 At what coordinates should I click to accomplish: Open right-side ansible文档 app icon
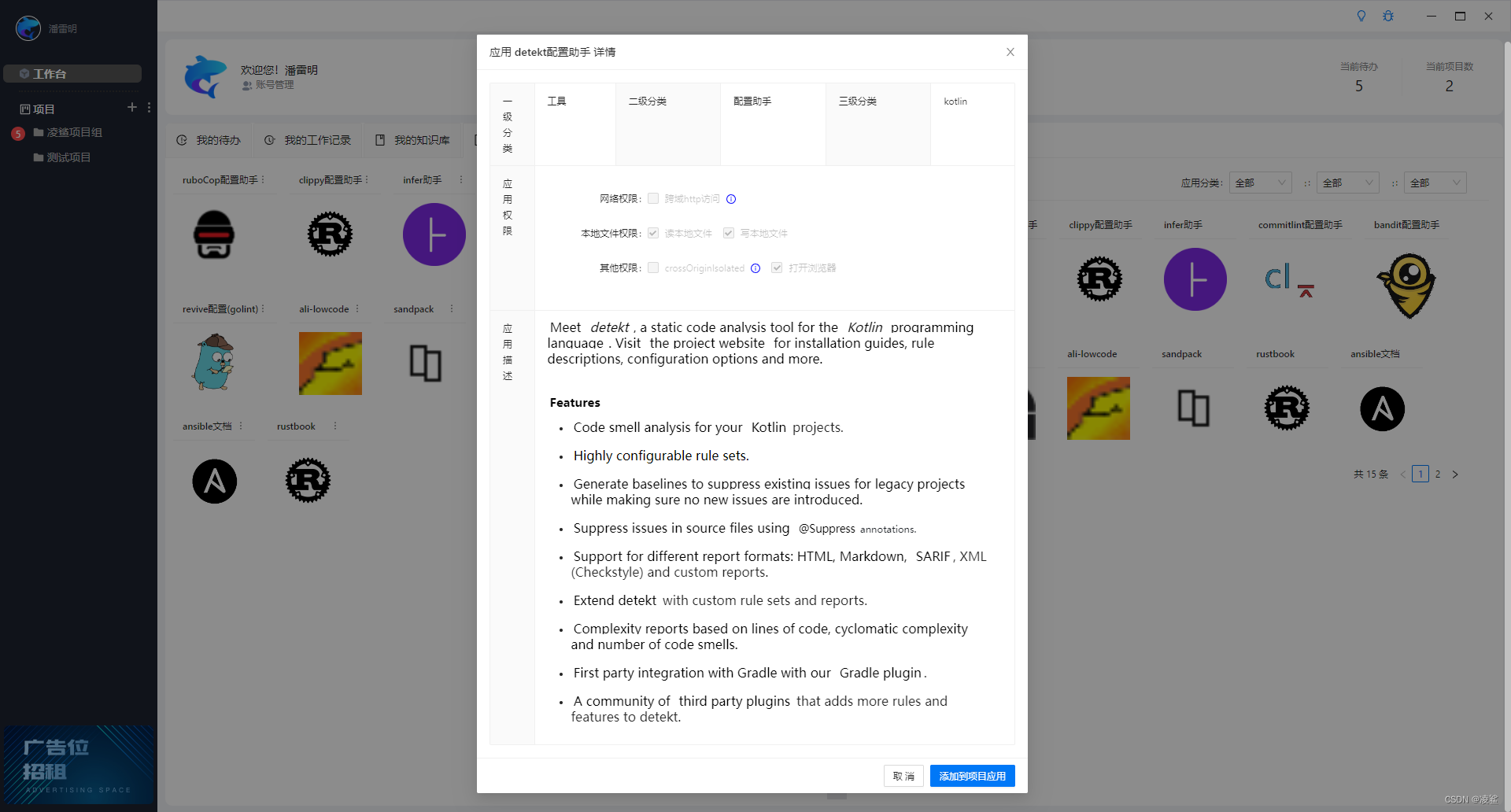tap(1383, 409)
